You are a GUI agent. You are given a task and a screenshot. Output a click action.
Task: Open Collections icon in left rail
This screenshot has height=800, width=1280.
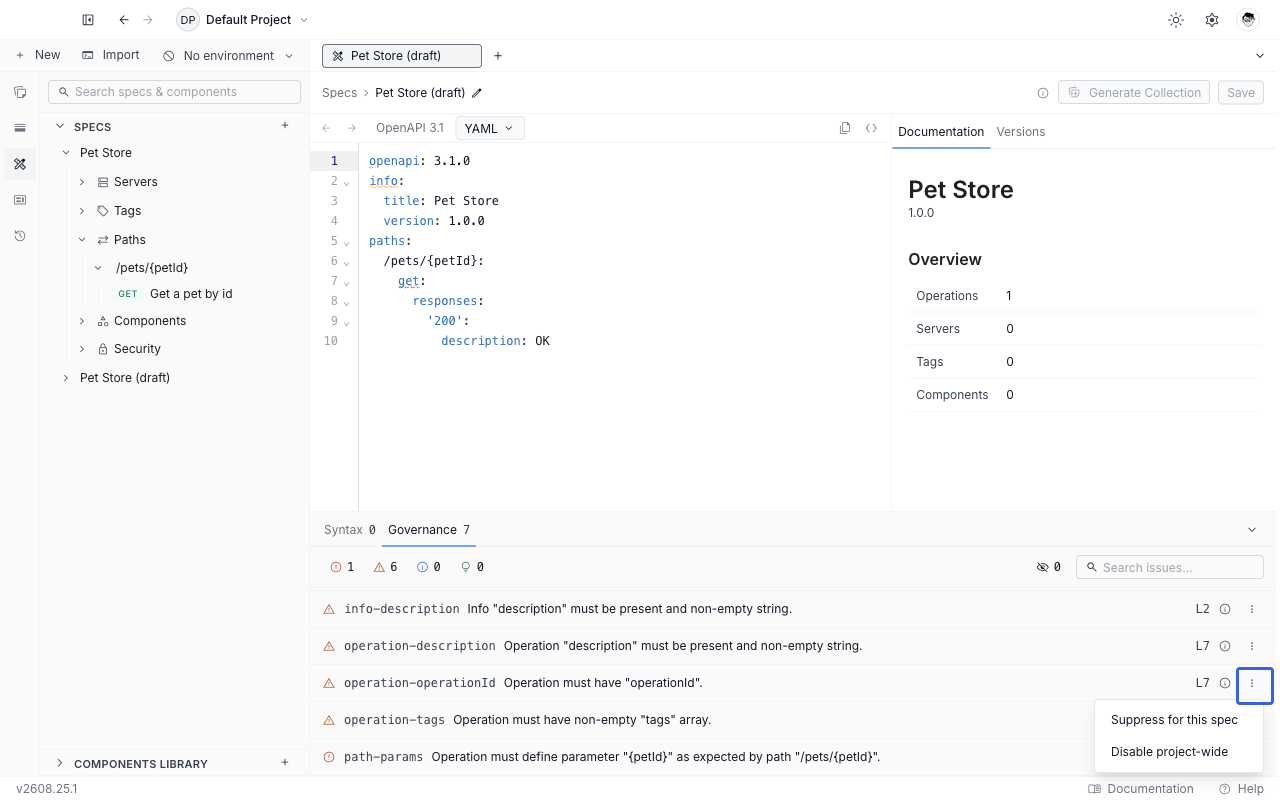(x=20, y=92)
